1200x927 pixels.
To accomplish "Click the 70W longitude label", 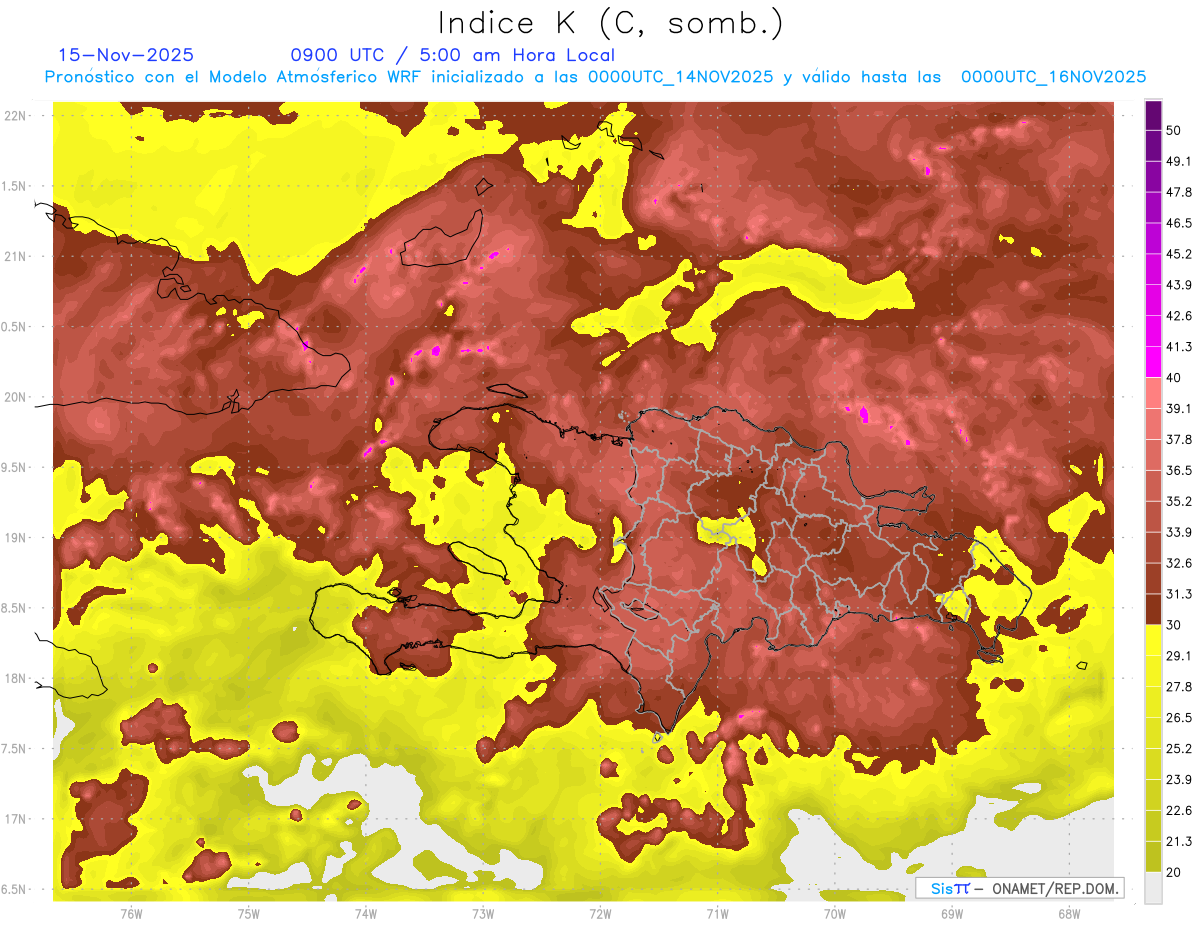I will click(x=834, y=913).
